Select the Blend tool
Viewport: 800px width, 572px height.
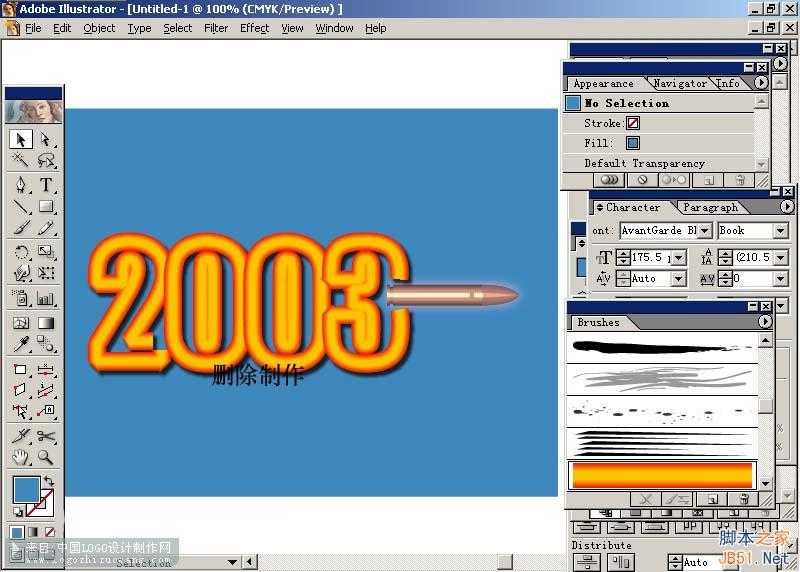pyautogui.click(x=46, y=344)
